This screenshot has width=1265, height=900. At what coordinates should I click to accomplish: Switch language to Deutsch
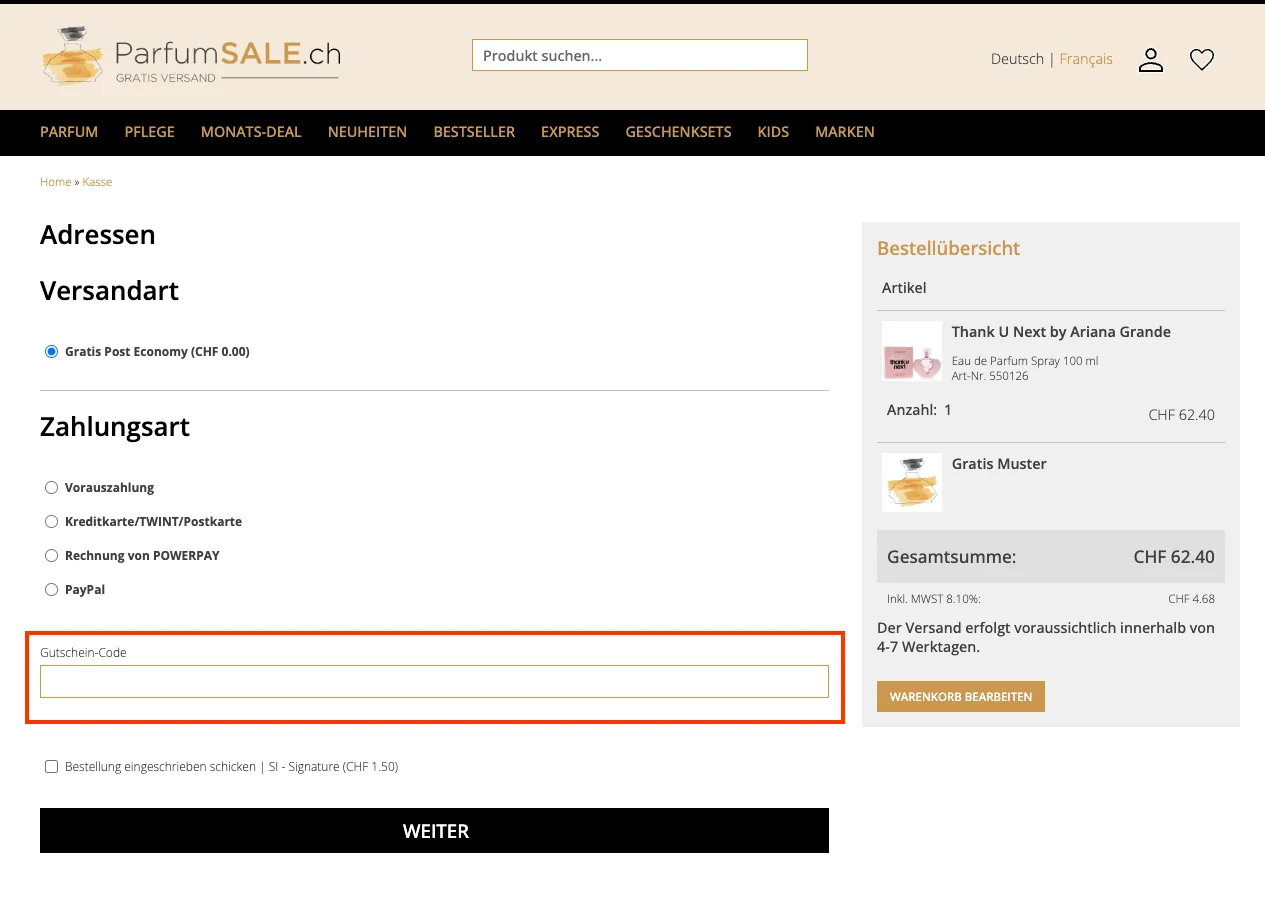(1017, 59)
